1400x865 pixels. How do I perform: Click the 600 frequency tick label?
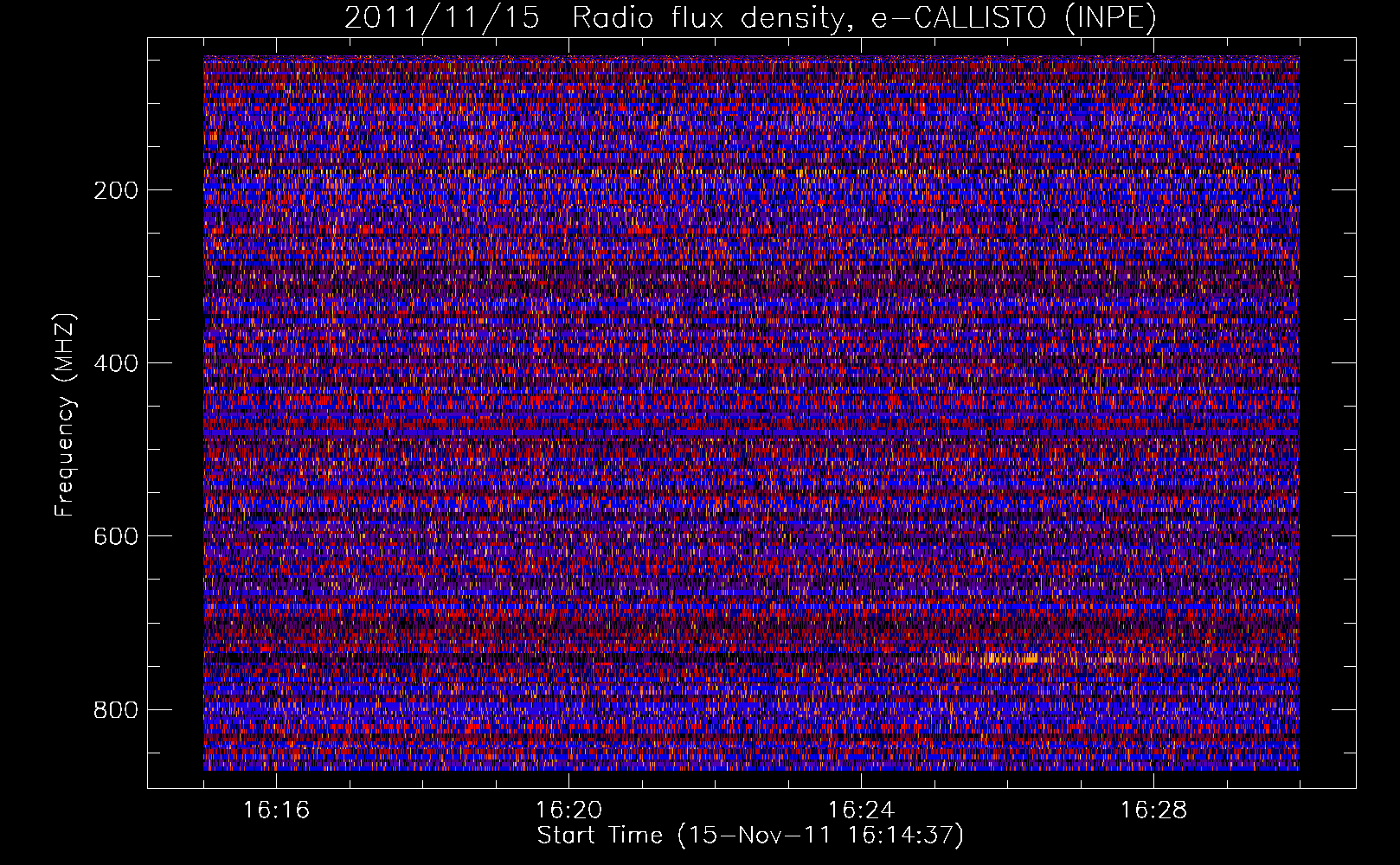point(116,536)
